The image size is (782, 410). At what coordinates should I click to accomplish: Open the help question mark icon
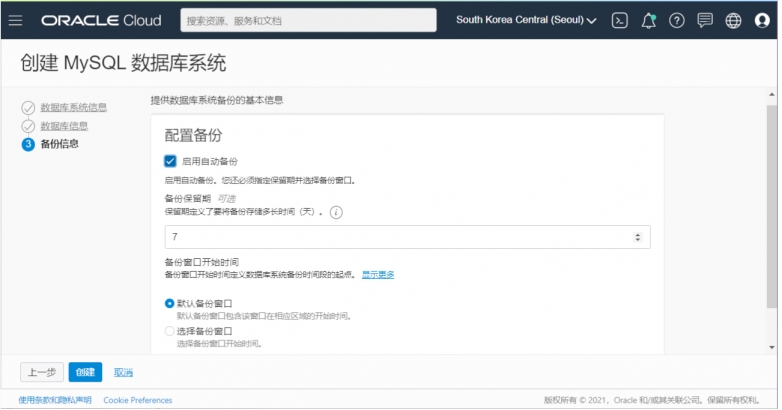coord(677,20)
